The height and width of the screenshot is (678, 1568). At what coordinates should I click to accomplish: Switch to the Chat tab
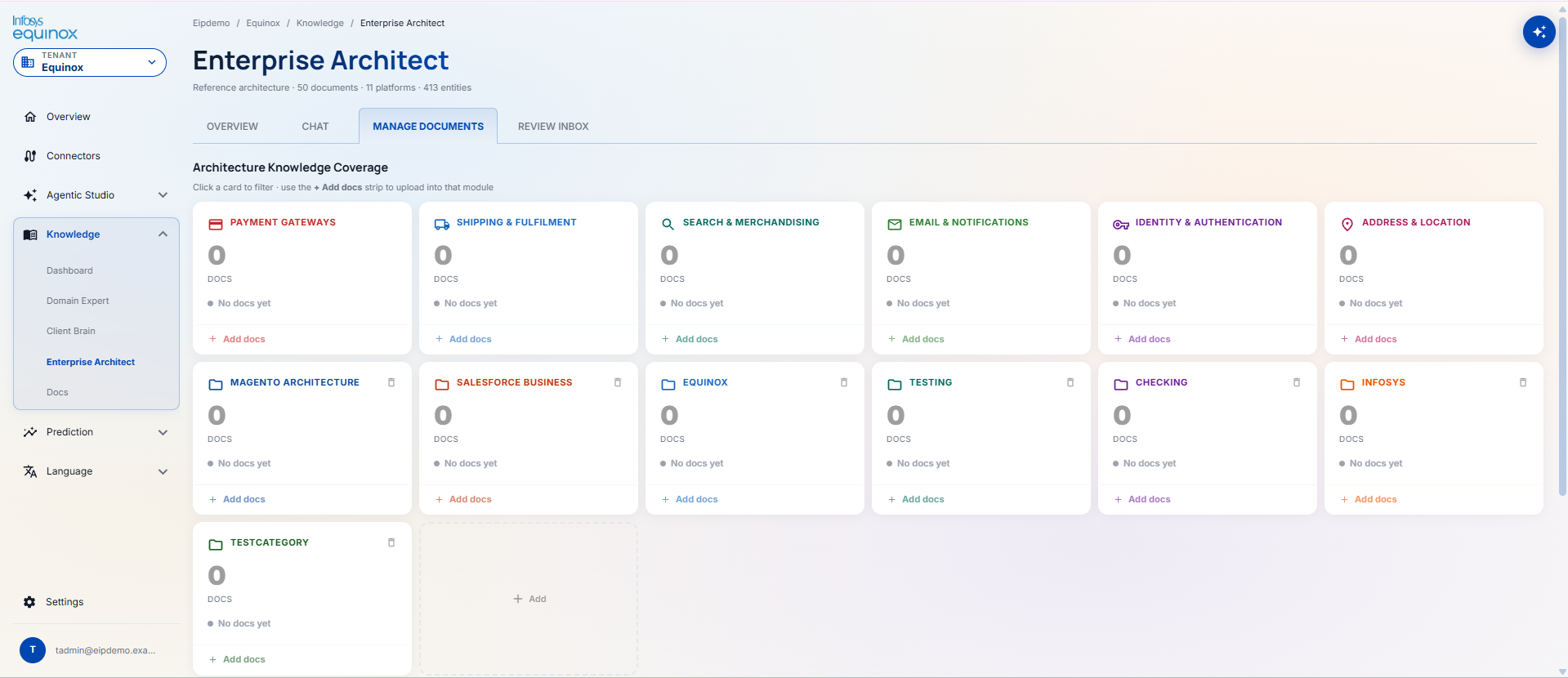[x=315, y=127]
